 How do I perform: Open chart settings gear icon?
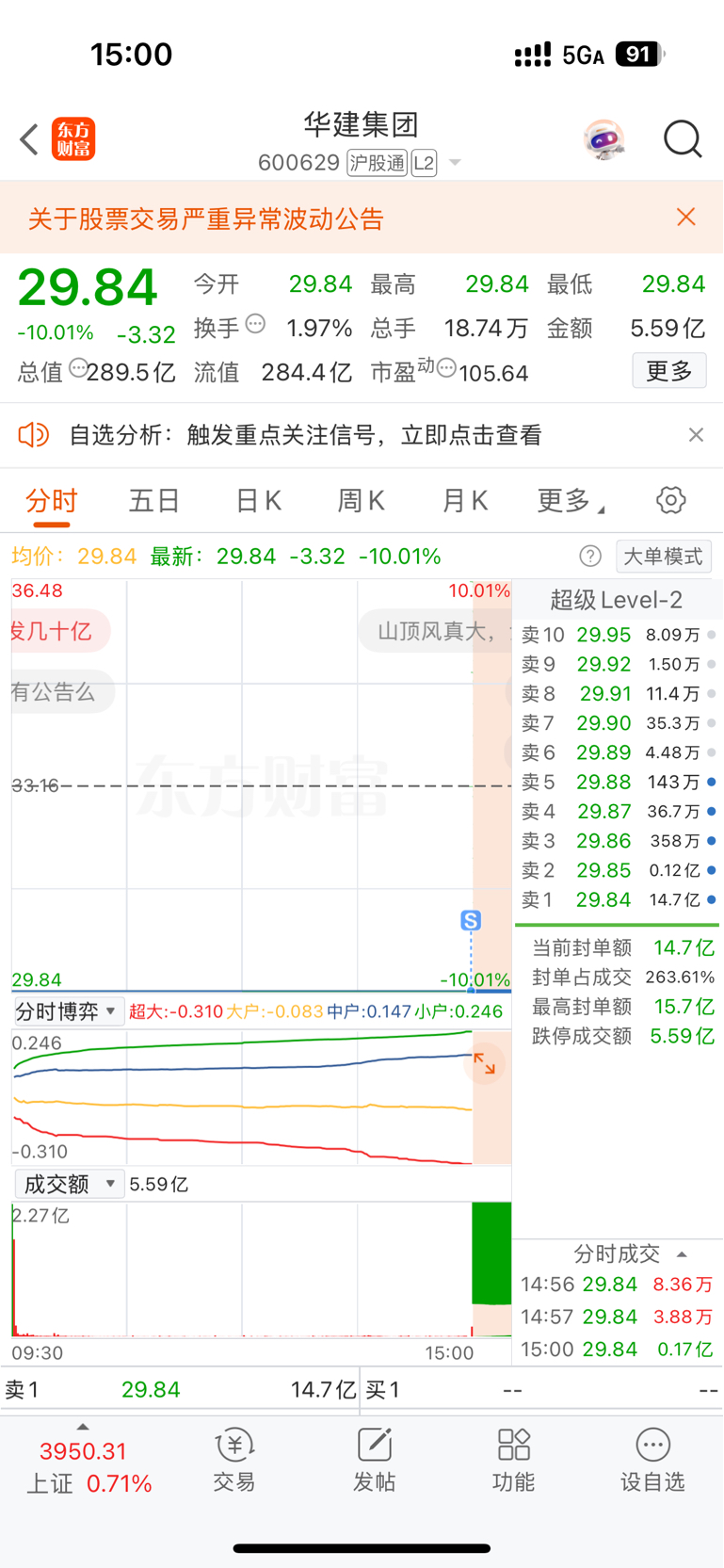click(x=671, y=500)
